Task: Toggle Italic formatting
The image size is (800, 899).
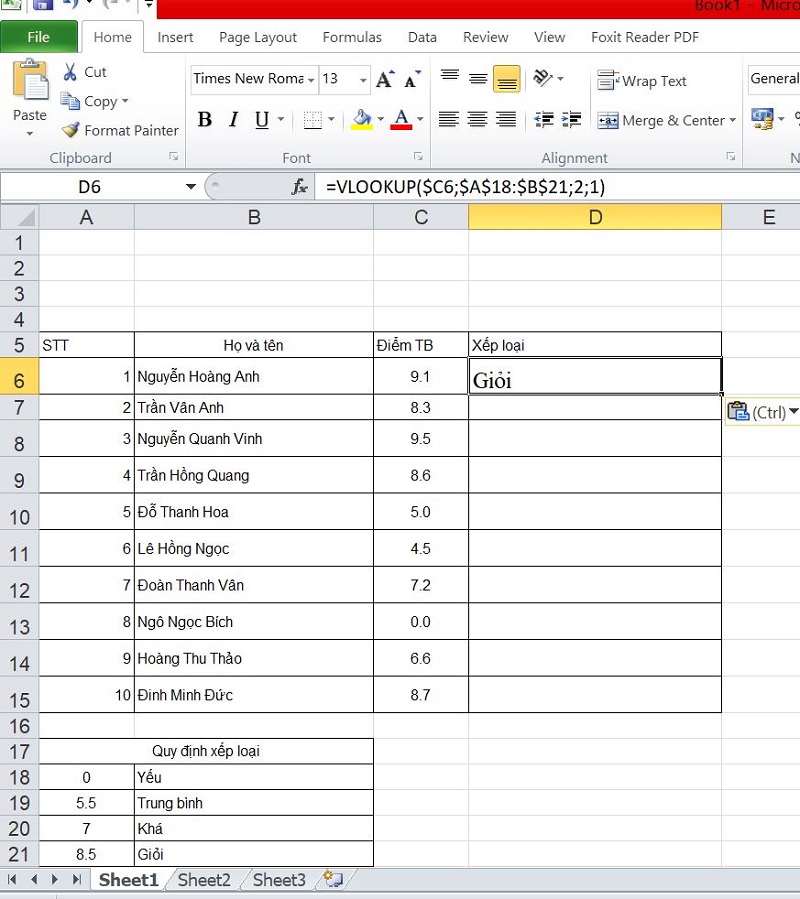Action: point(234,120)
